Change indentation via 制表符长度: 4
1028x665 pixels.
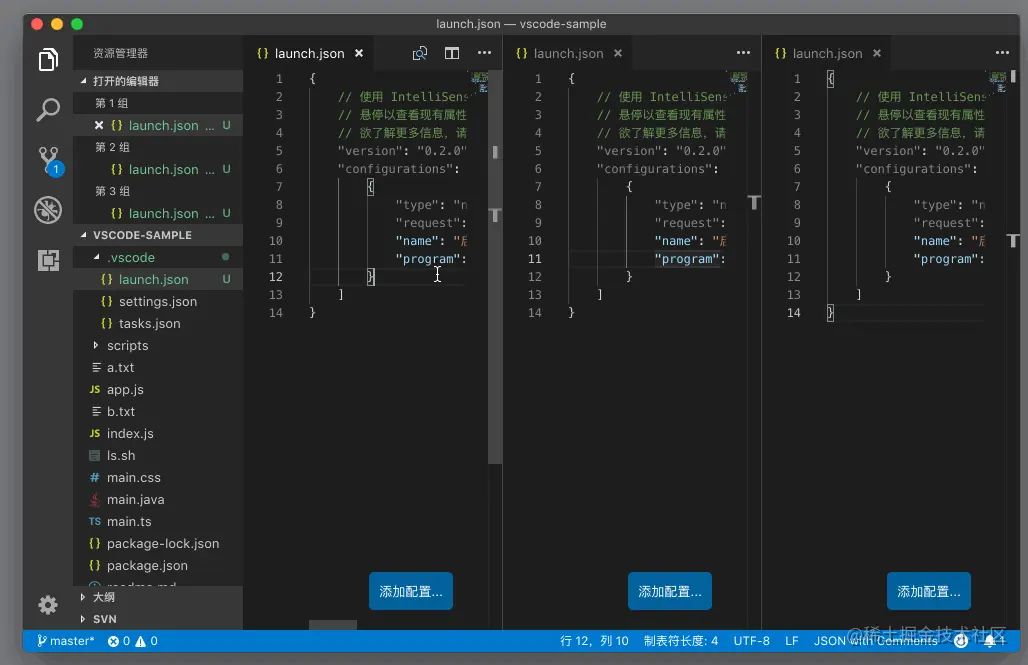pyautogui.click(x=681, y=641)
